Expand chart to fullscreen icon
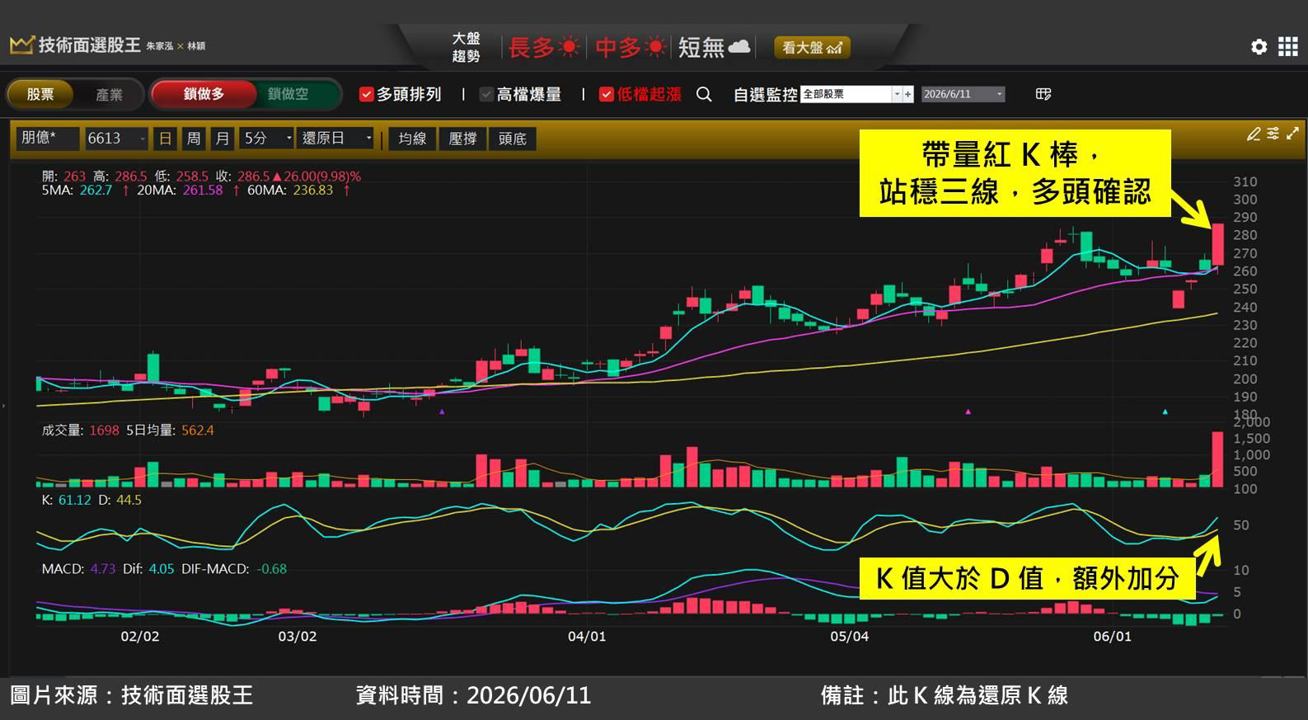 click(x=1293, y=133)
